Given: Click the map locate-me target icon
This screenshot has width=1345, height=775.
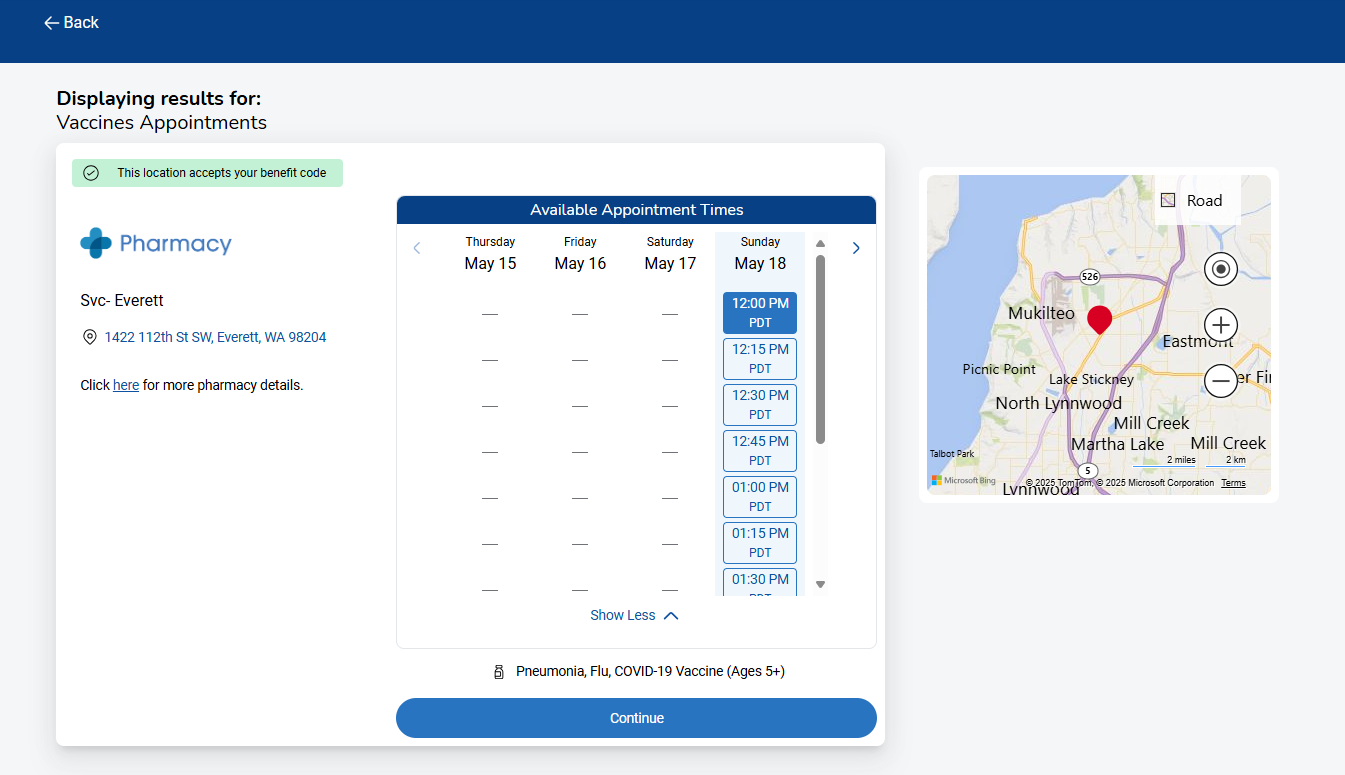Looking at the screenshot, I should (1220, 269).
